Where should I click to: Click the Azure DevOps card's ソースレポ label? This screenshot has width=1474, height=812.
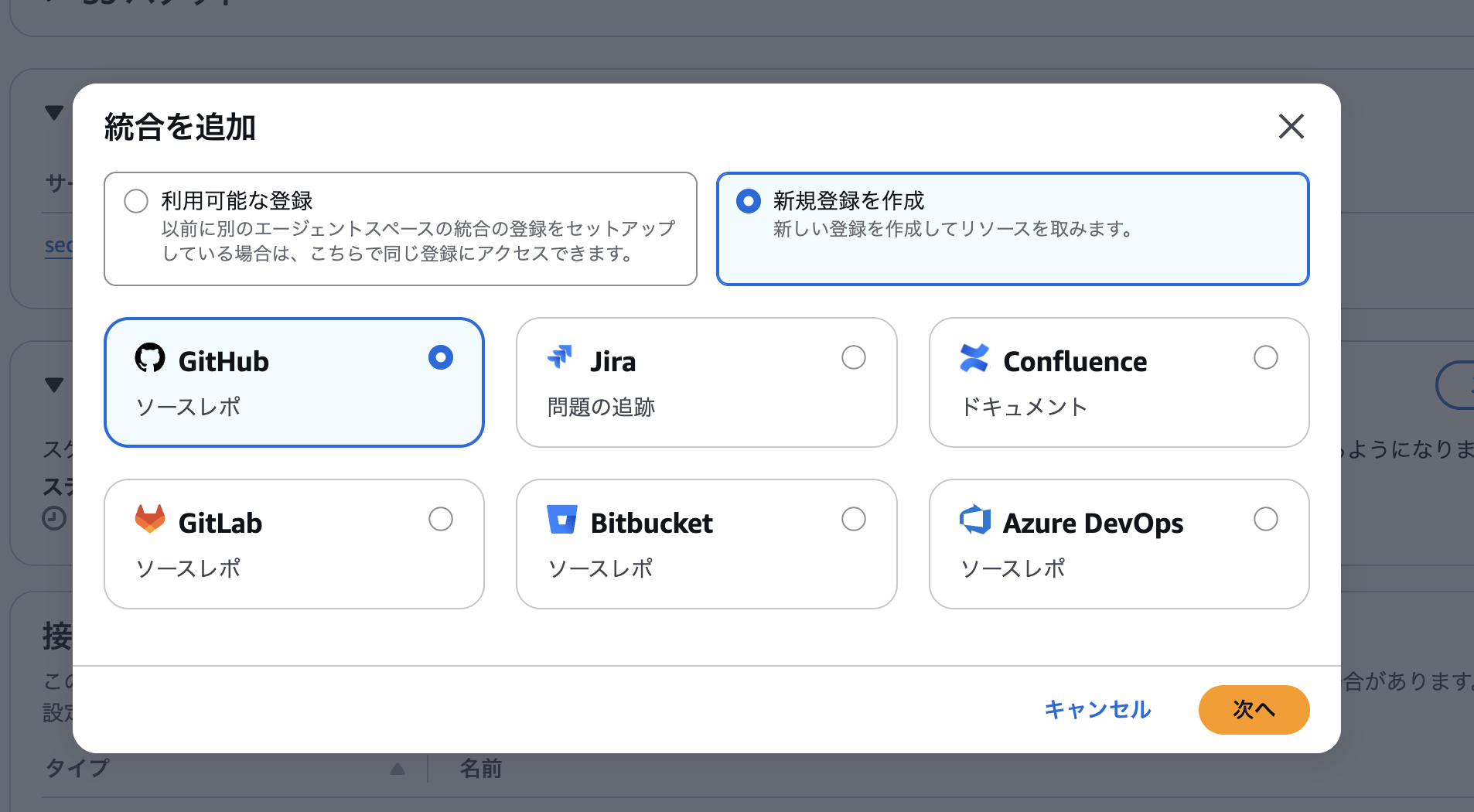pyautogui.click(x=1012, y=568)
